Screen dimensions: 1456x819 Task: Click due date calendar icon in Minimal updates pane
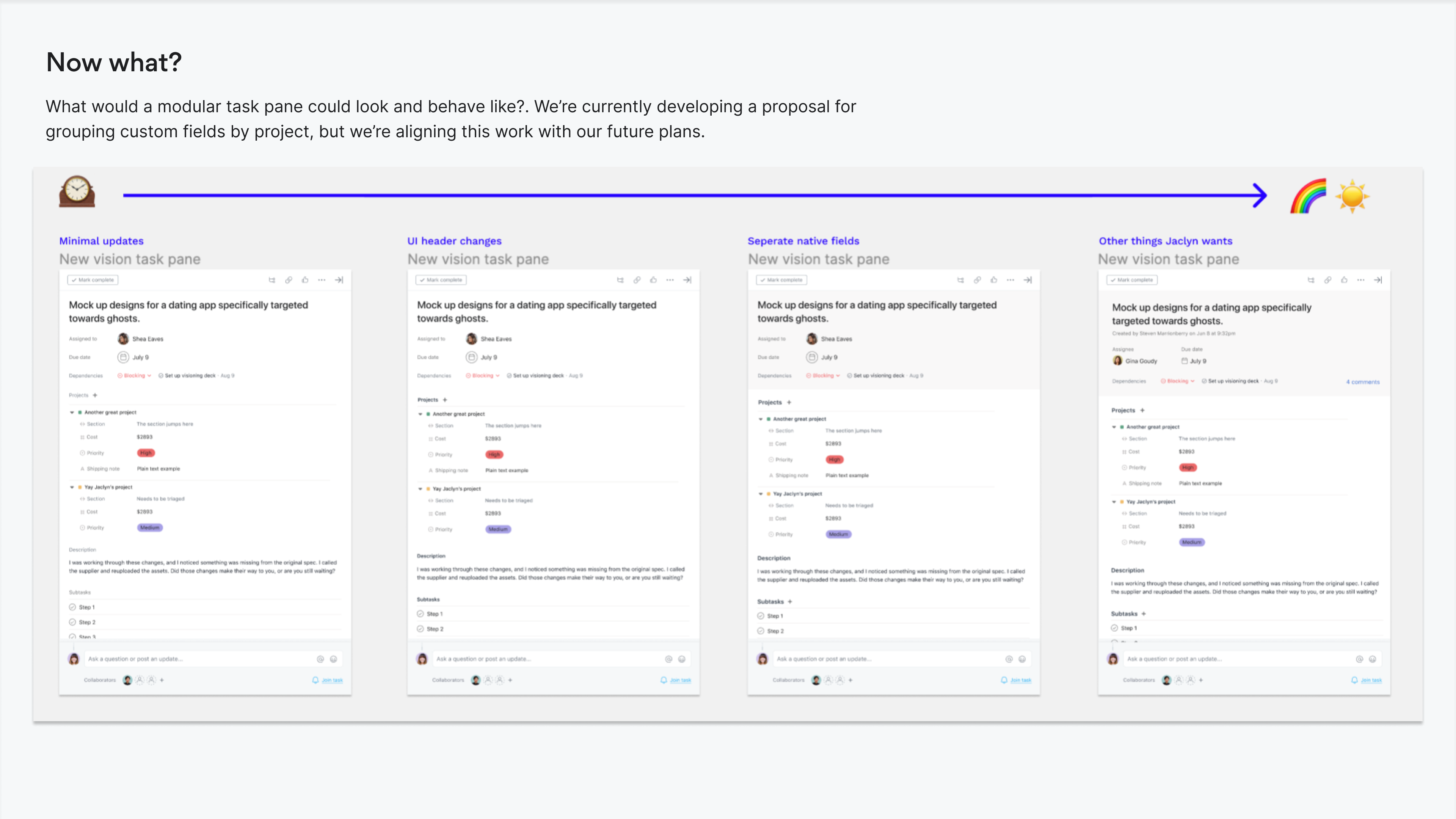click(x=123, y=357)
